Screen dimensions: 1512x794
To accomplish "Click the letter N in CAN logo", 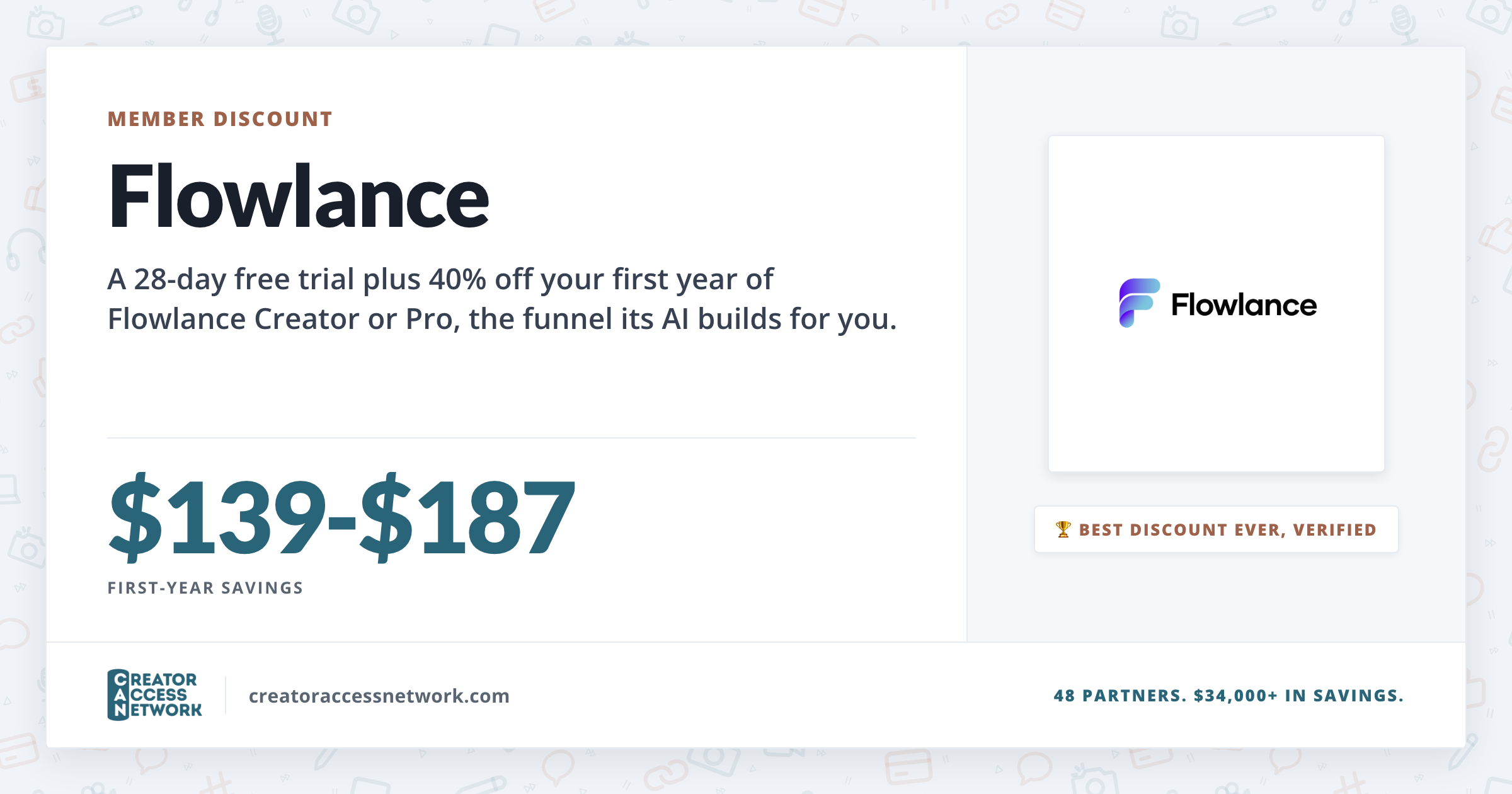I will (120, 710).
